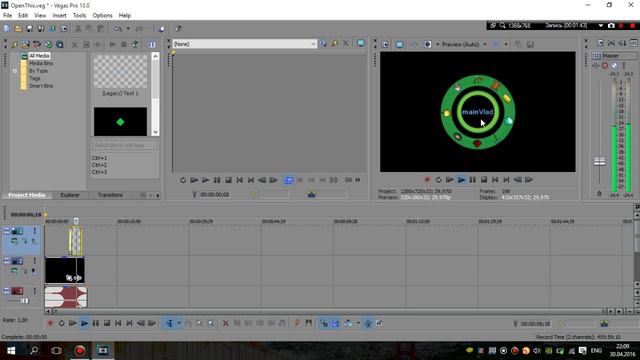Toggle Lock Envelopes to Events under the timeline
Viewport: 640px width, 360px height.
[368, 323]
